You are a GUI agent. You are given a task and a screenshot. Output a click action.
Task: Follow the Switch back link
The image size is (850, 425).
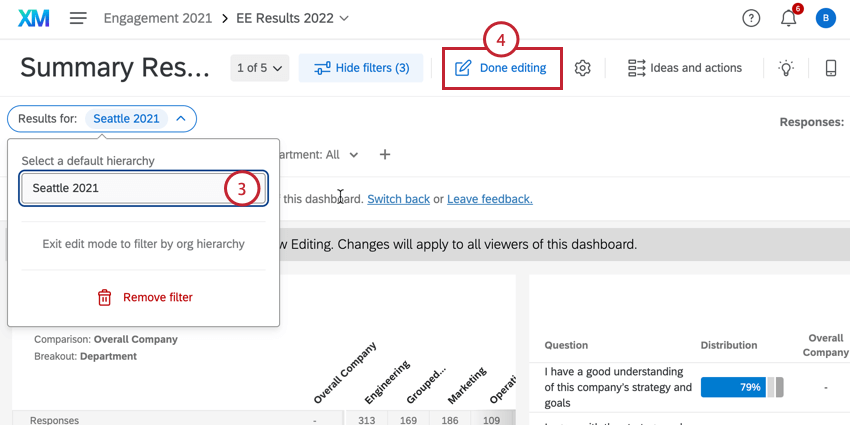click(398, 199)
